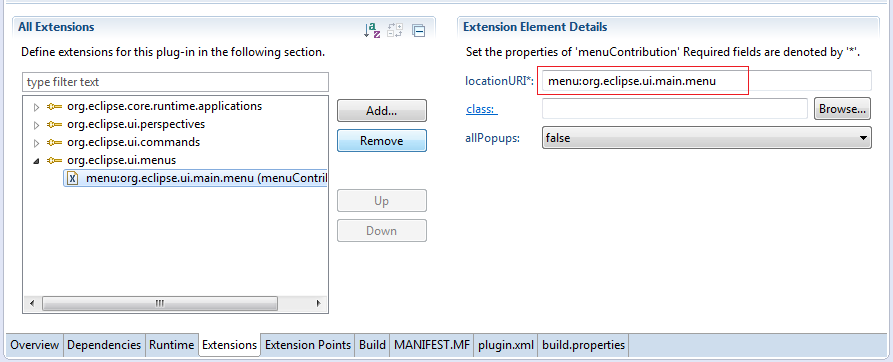Switch to the MANIFEST.MF tab

432,345
